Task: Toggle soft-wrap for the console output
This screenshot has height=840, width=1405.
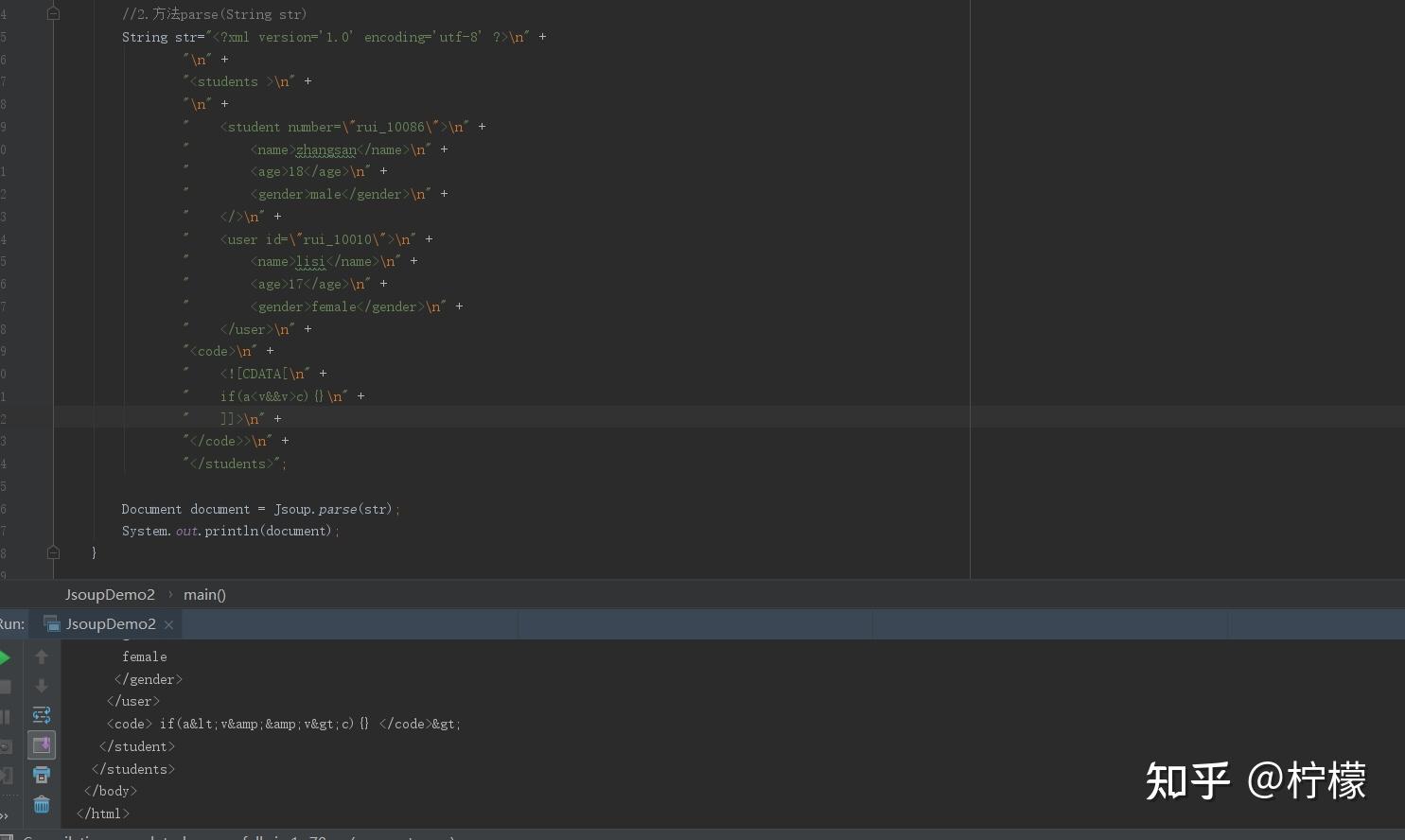Action: point(42,715)
